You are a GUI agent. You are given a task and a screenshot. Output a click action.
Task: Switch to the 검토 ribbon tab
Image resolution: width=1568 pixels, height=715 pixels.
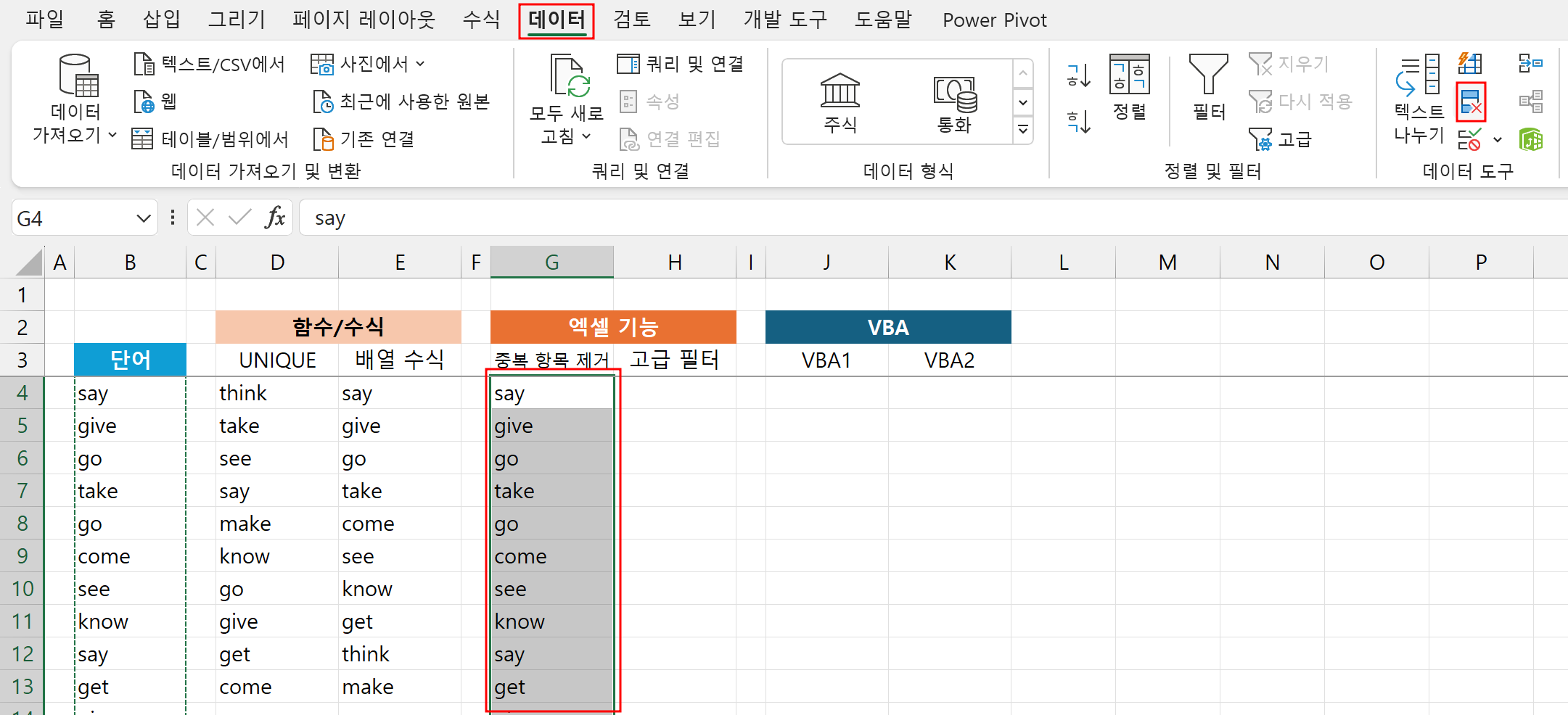[631, 20]
